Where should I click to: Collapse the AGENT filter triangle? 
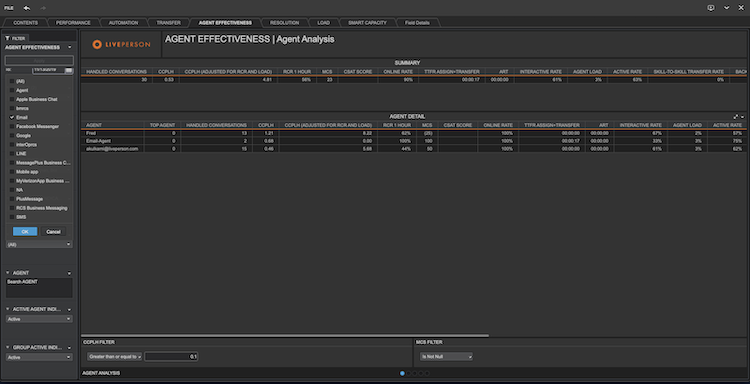(x=8, y=273)
